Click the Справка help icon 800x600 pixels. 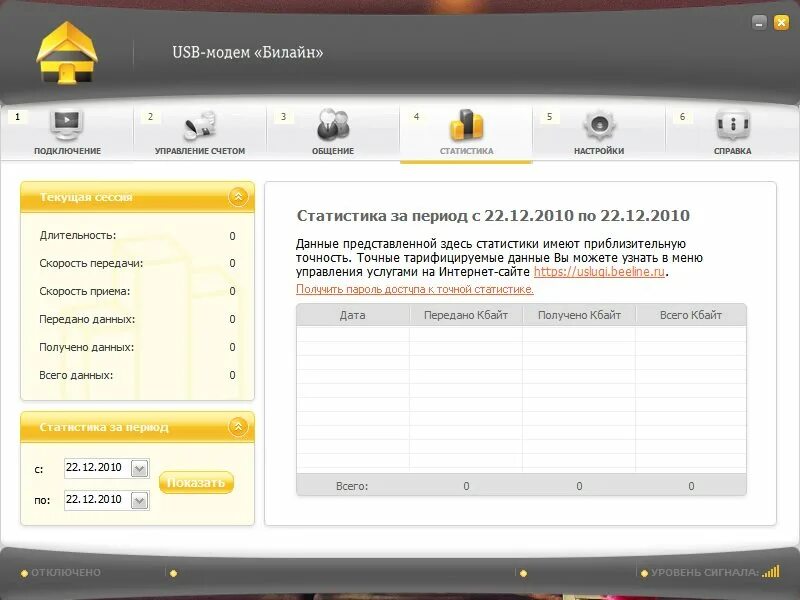[733, 123]
